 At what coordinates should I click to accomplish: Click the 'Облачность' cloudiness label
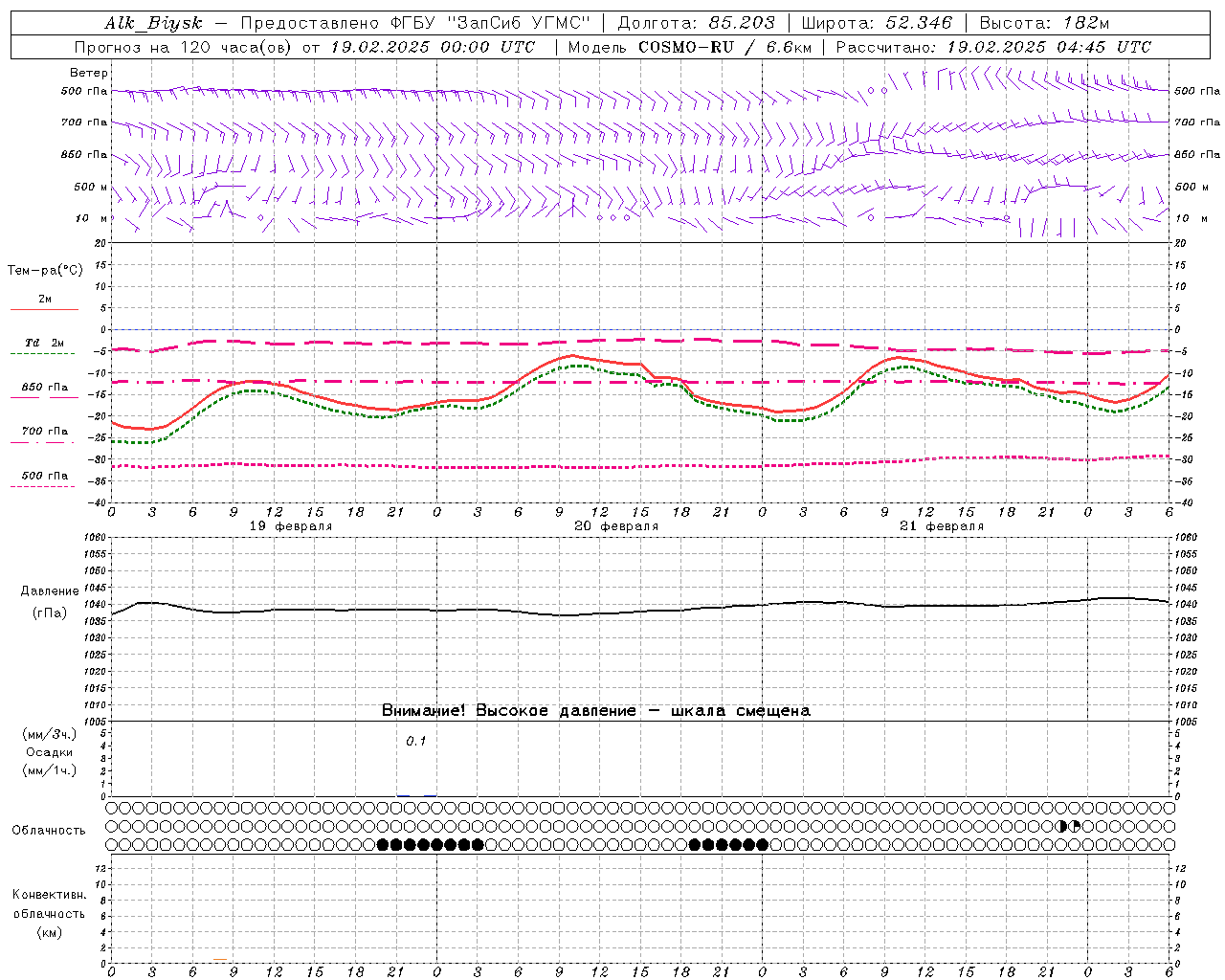(49, 830)
